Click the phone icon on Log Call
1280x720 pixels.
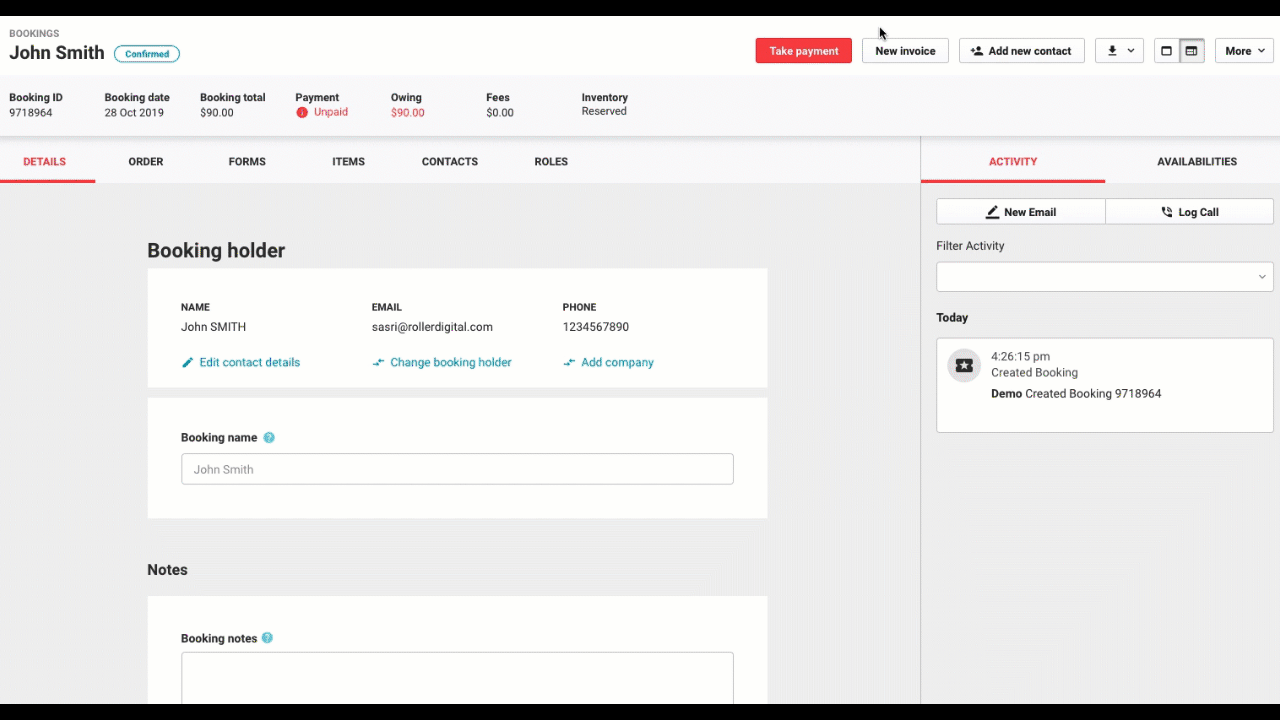1167,212
